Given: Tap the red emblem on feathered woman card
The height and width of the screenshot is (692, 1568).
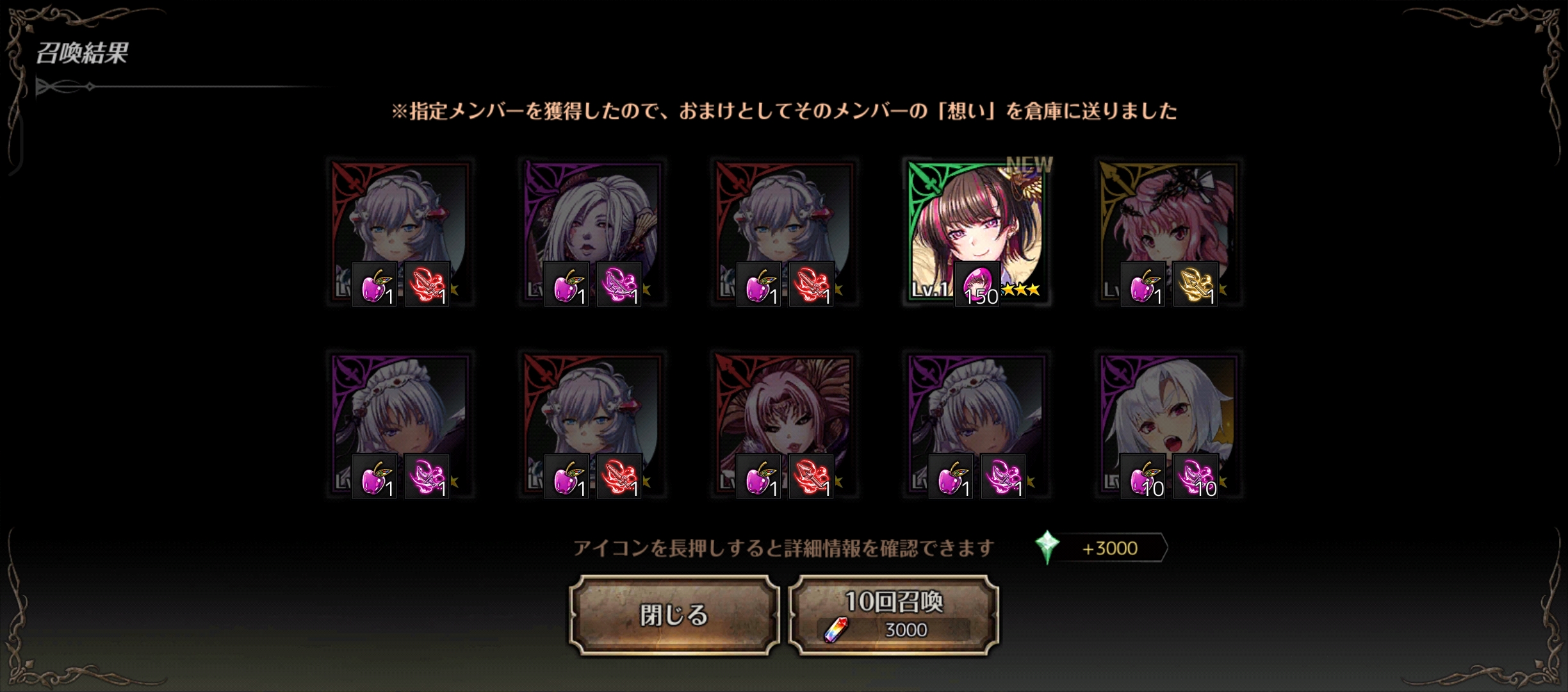Looking at the screenshot, I should pos(812,477).
